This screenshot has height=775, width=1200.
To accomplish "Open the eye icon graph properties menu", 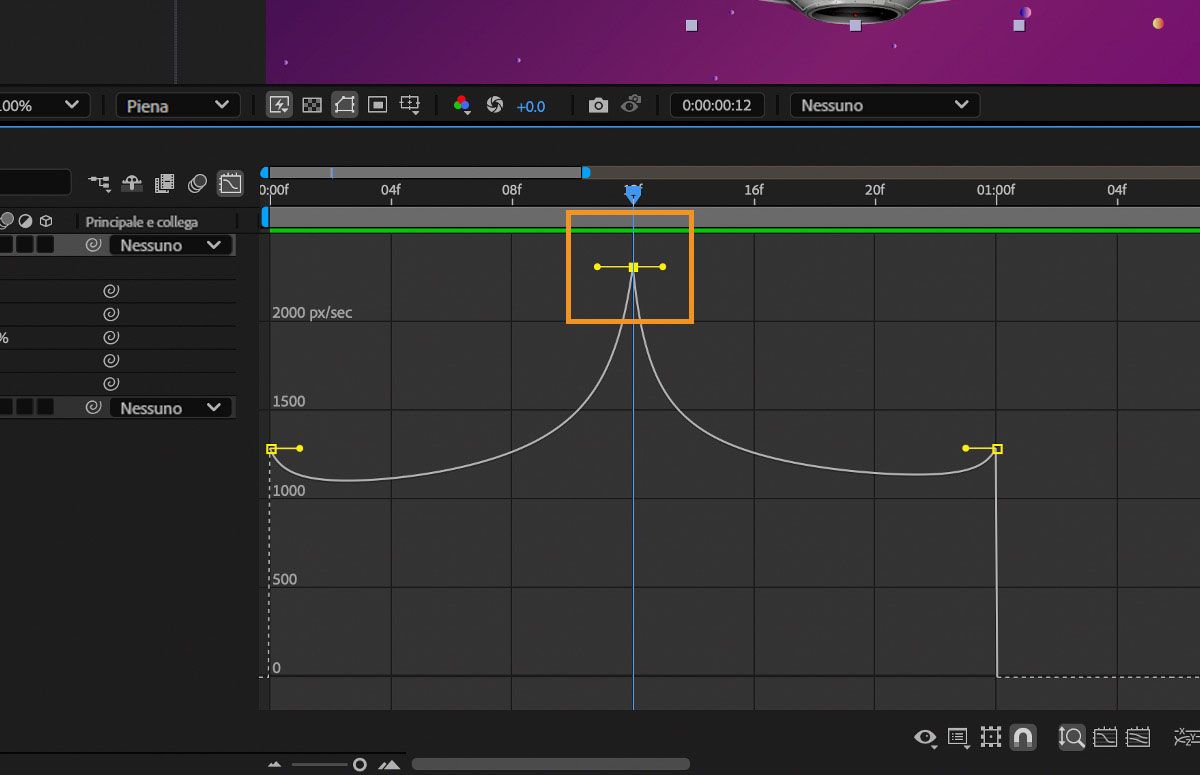I will click(x=925, y=738).
